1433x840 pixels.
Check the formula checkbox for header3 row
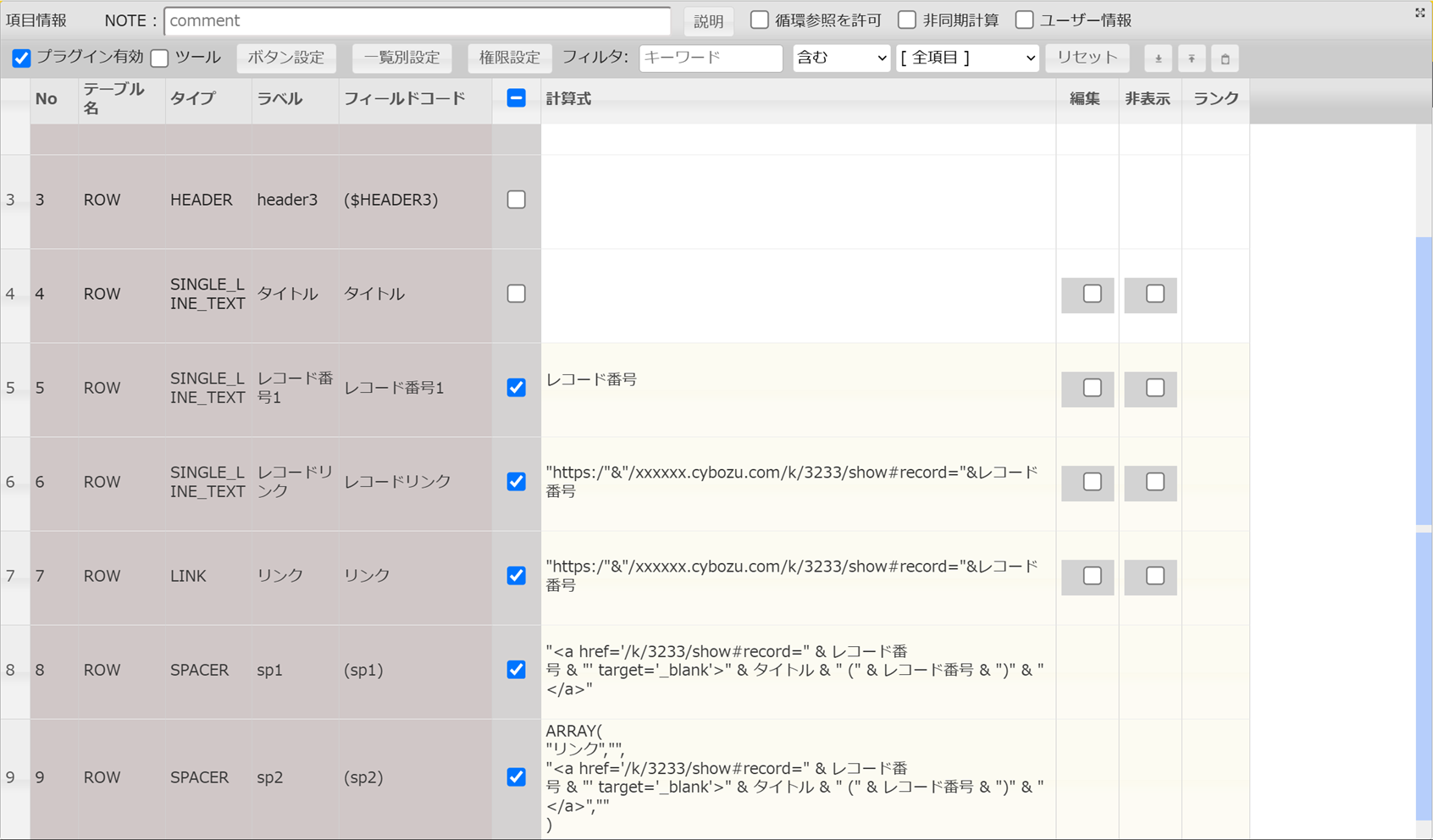click(x=517, y=200)
